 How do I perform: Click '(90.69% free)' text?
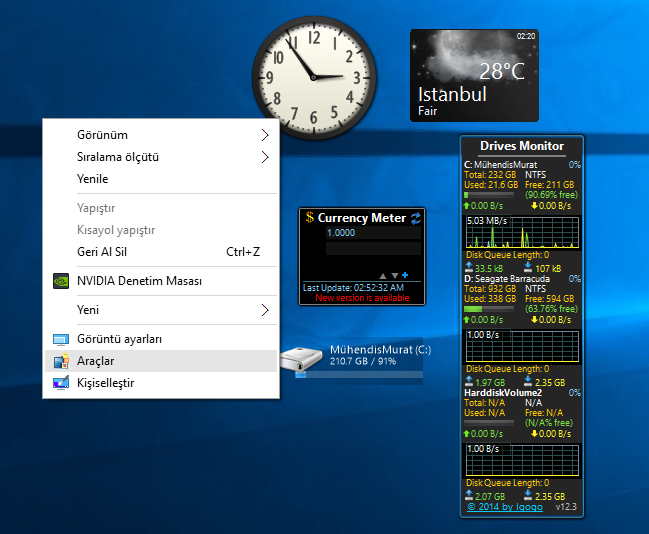[551, 195]
